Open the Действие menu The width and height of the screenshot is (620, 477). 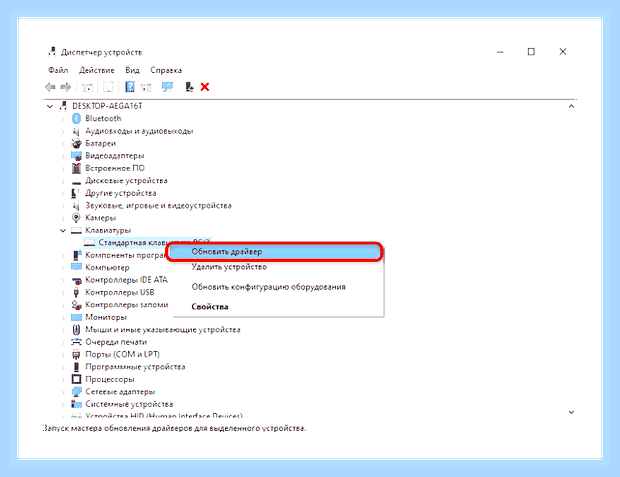tap(96, 70)
